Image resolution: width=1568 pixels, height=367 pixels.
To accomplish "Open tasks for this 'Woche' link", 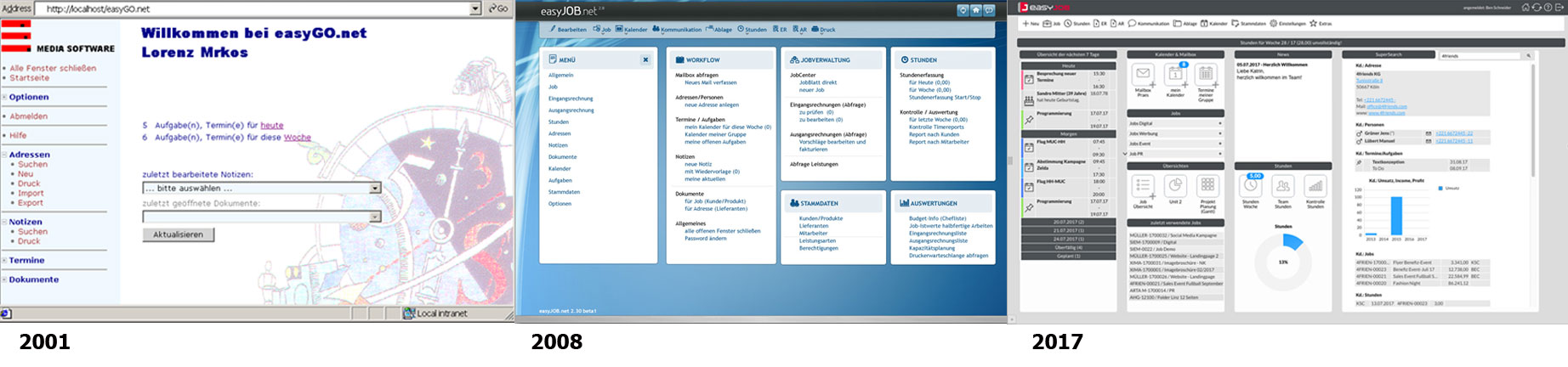I will pyautogui.click(x=298, y=137).
